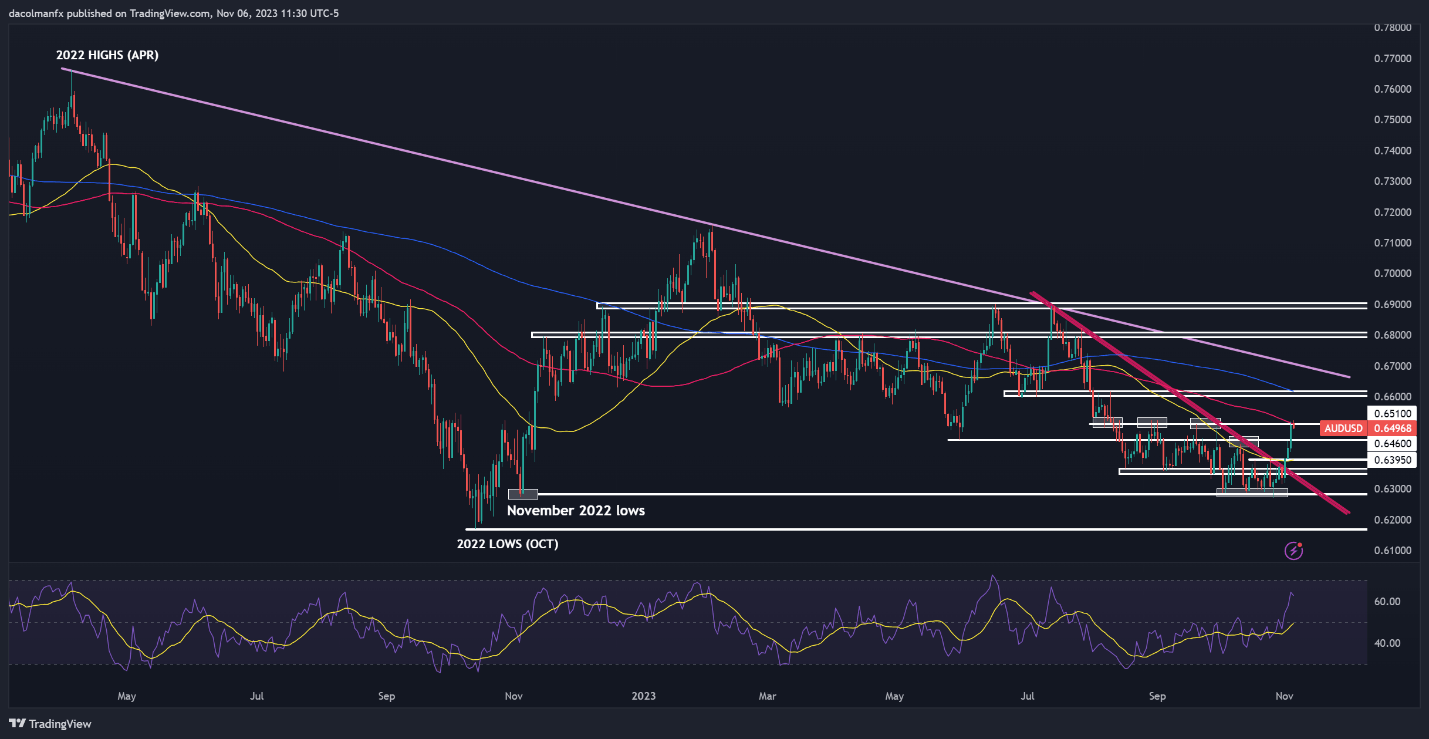Click 0.71000 on the price axis

(x=1393, y=243)
